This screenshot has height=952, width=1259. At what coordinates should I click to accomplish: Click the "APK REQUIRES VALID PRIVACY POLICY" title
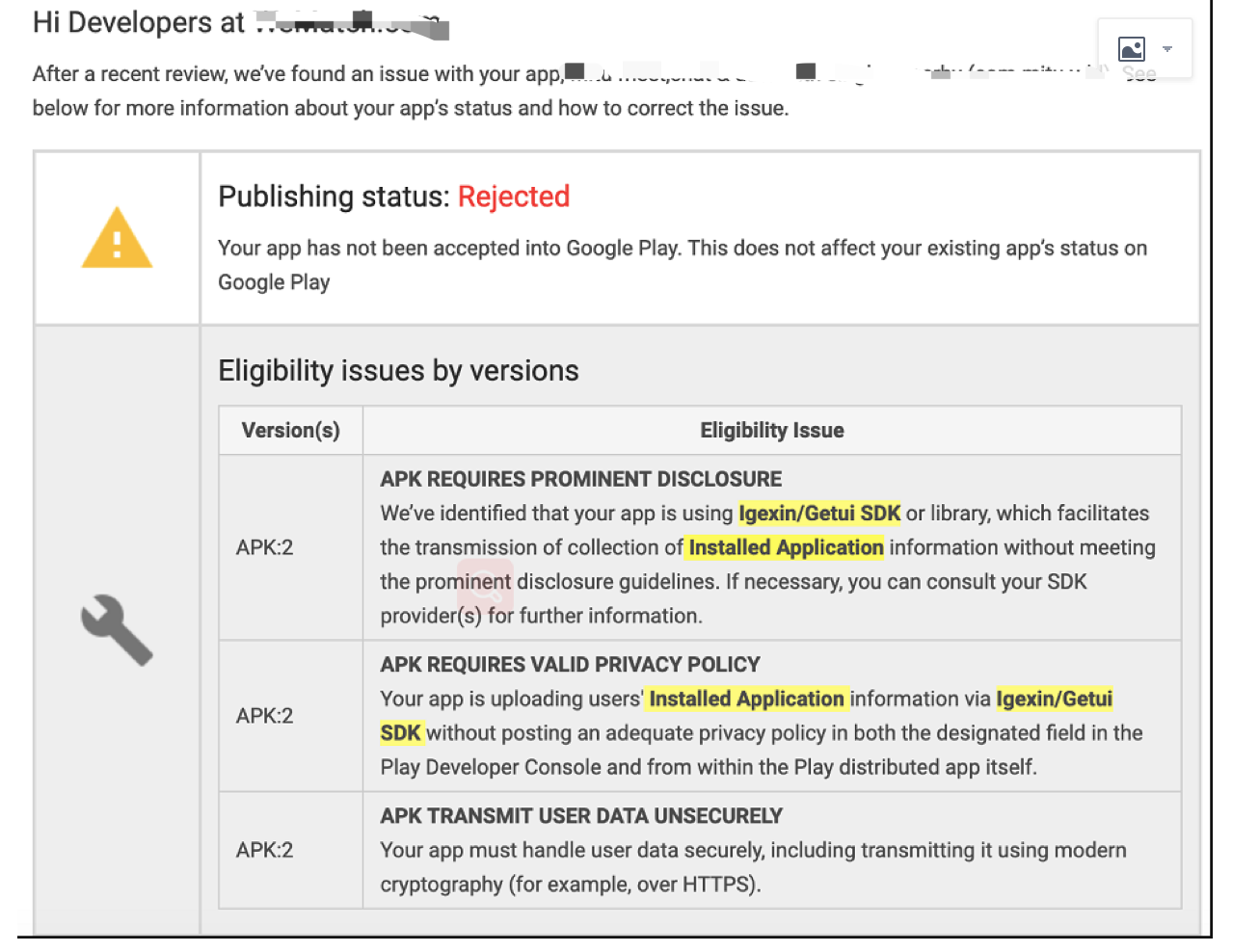(571, 665)
